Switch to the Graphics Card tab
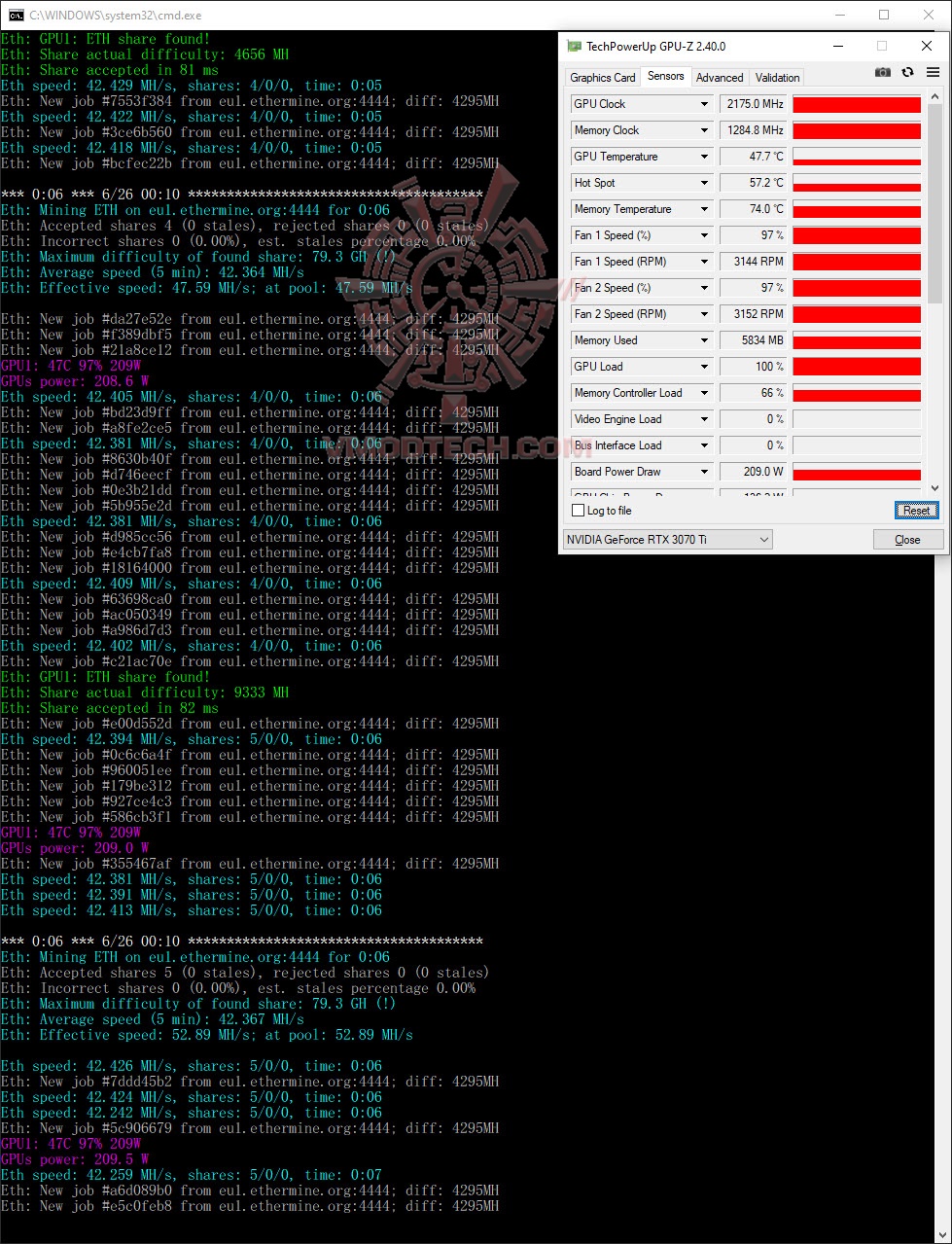Screen dimensions: 952x1244 pos(602,78)
